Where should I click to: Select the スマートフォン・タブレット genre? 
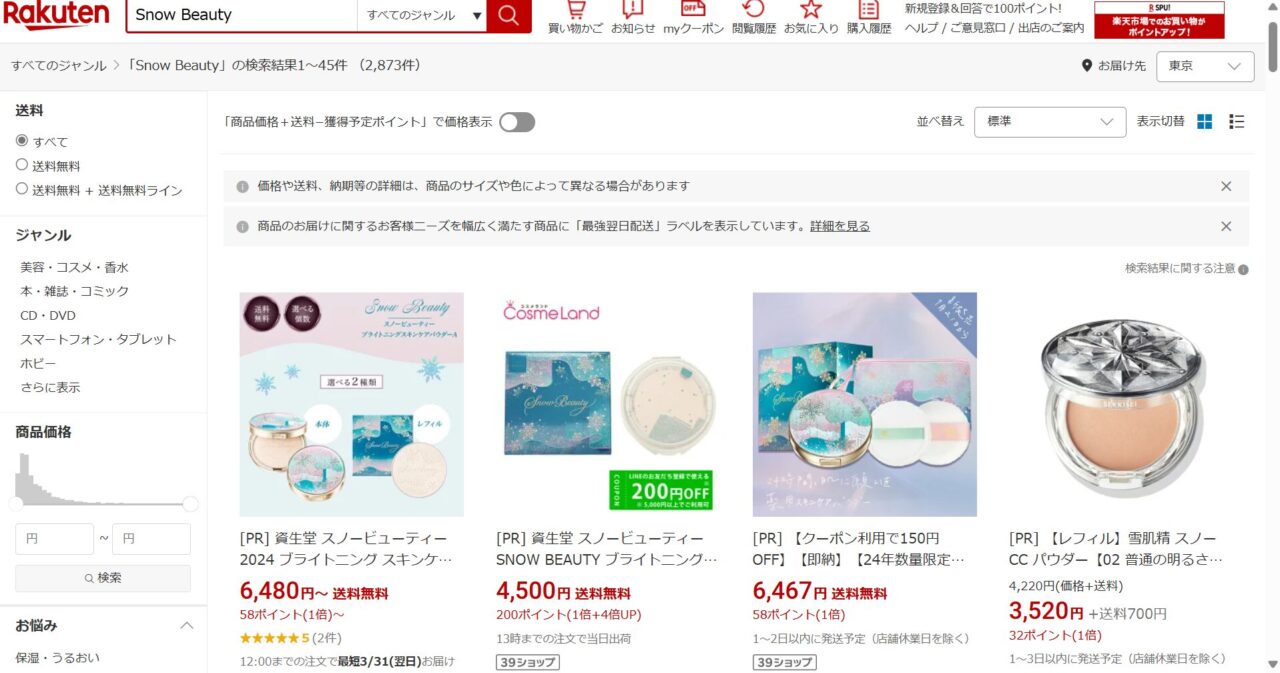click(x=98, y=339)
